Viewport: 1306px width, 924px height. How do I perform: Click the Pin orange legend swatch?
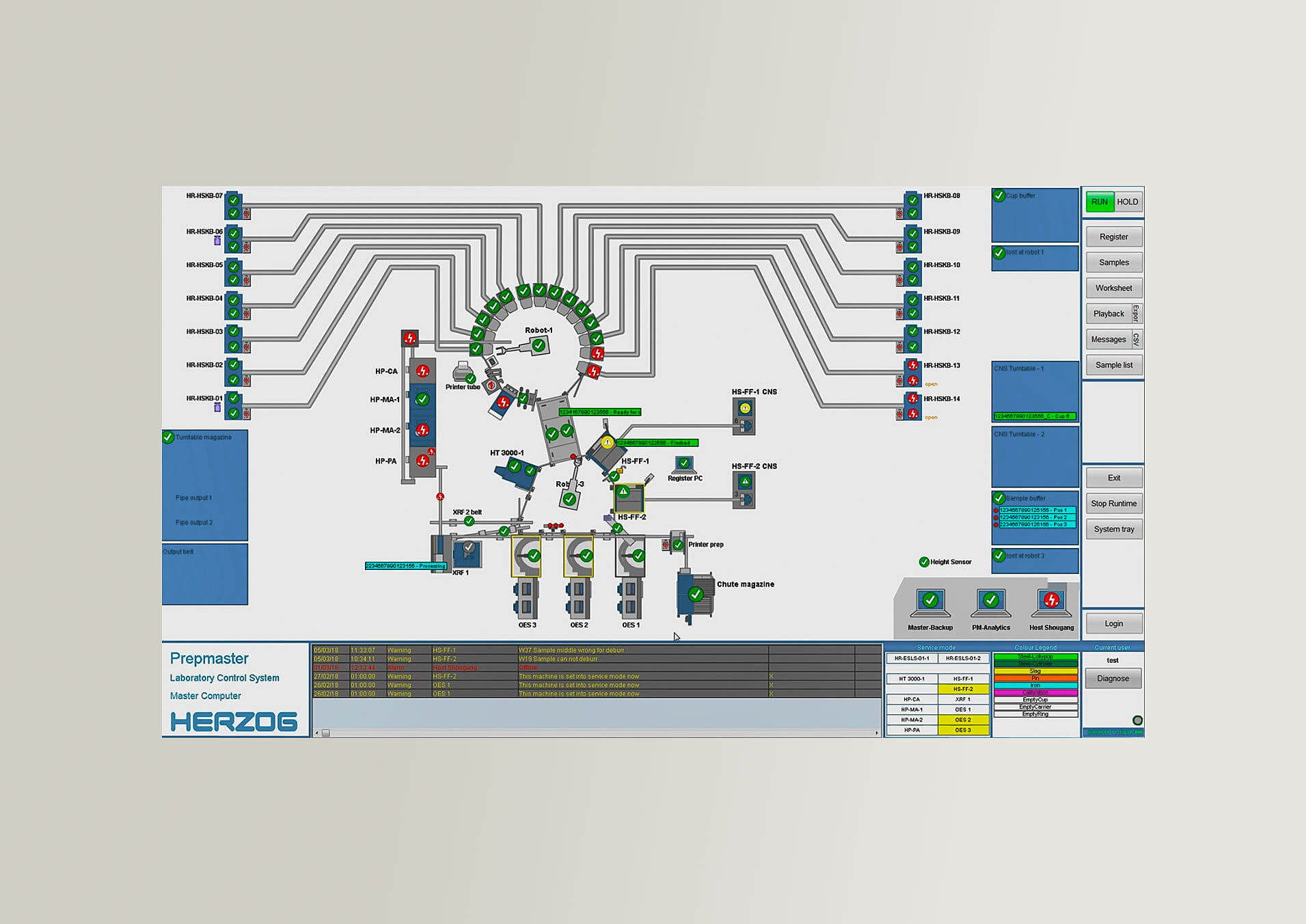(x=1035, y=678)
